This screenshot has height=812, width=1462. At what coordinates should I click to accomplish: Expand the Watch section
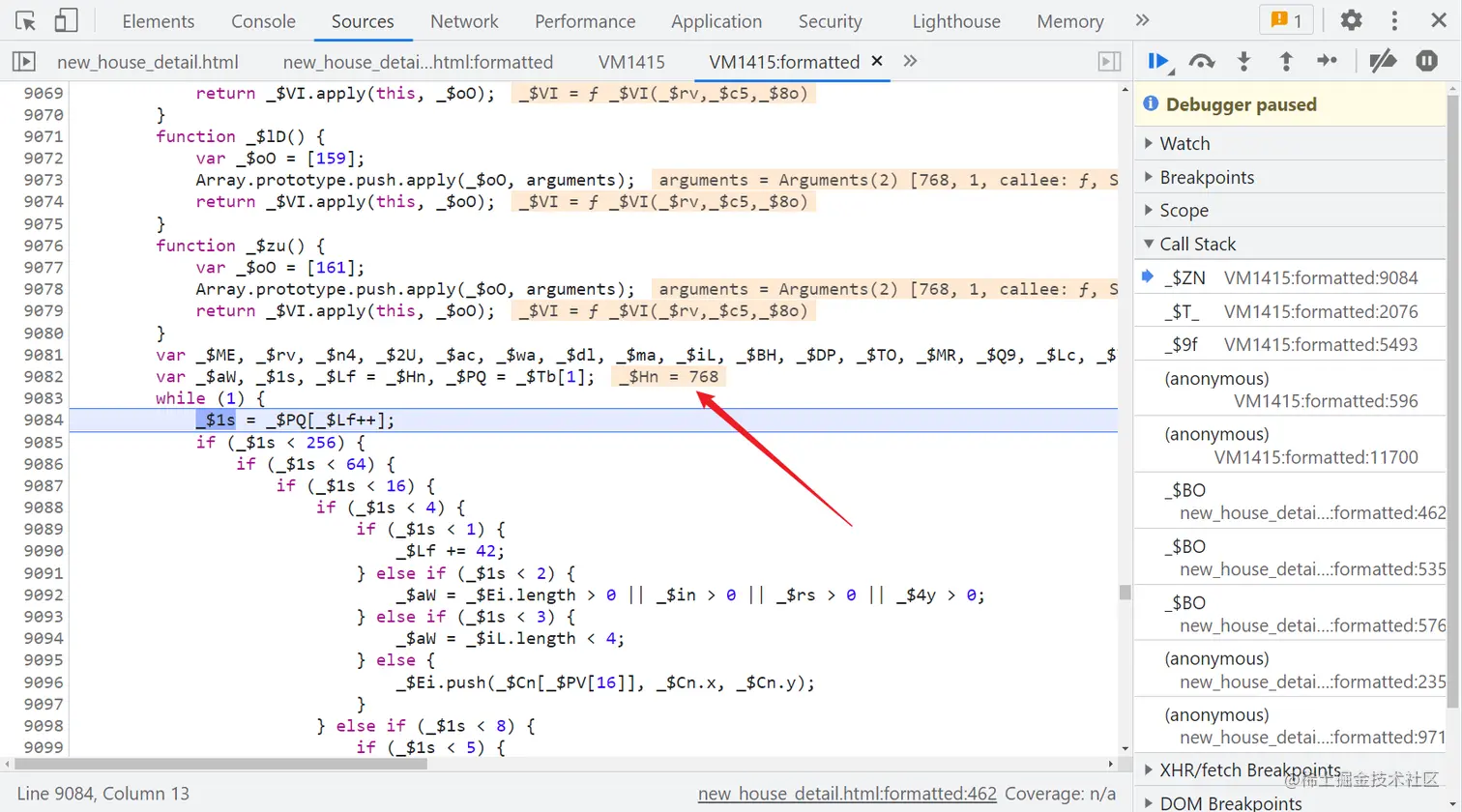click(1290, 143)
